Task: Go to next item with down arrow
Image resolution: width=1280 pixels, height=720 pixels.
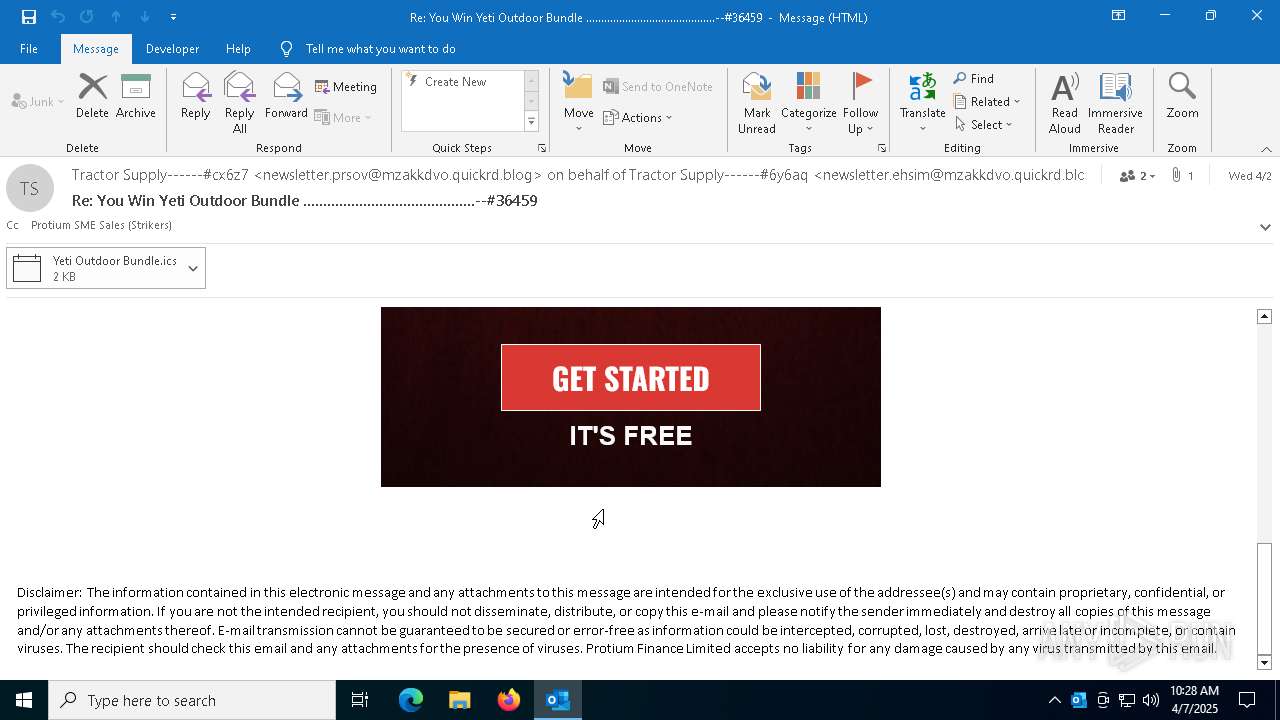Action: pos(145,16)
